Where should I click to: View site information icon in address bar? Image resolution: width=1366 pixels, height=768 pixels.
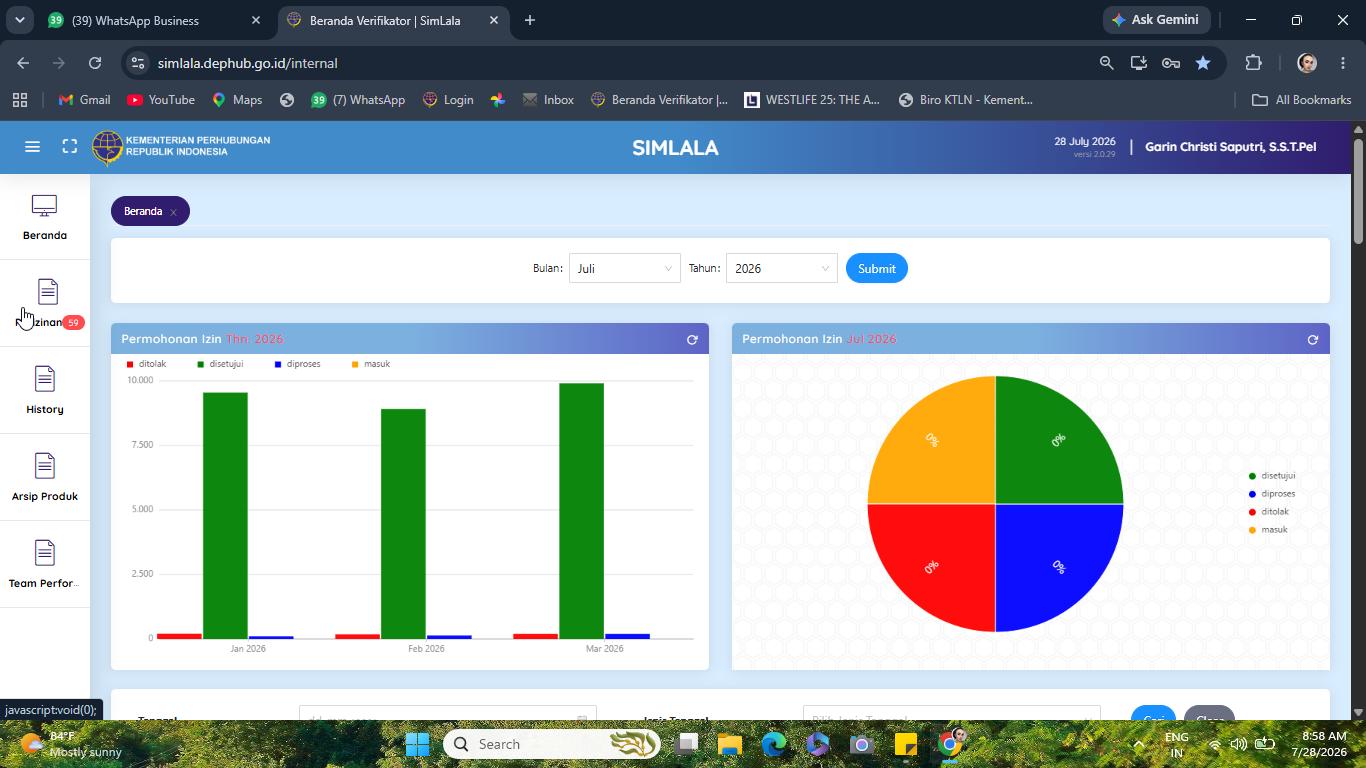click(138, 63)
